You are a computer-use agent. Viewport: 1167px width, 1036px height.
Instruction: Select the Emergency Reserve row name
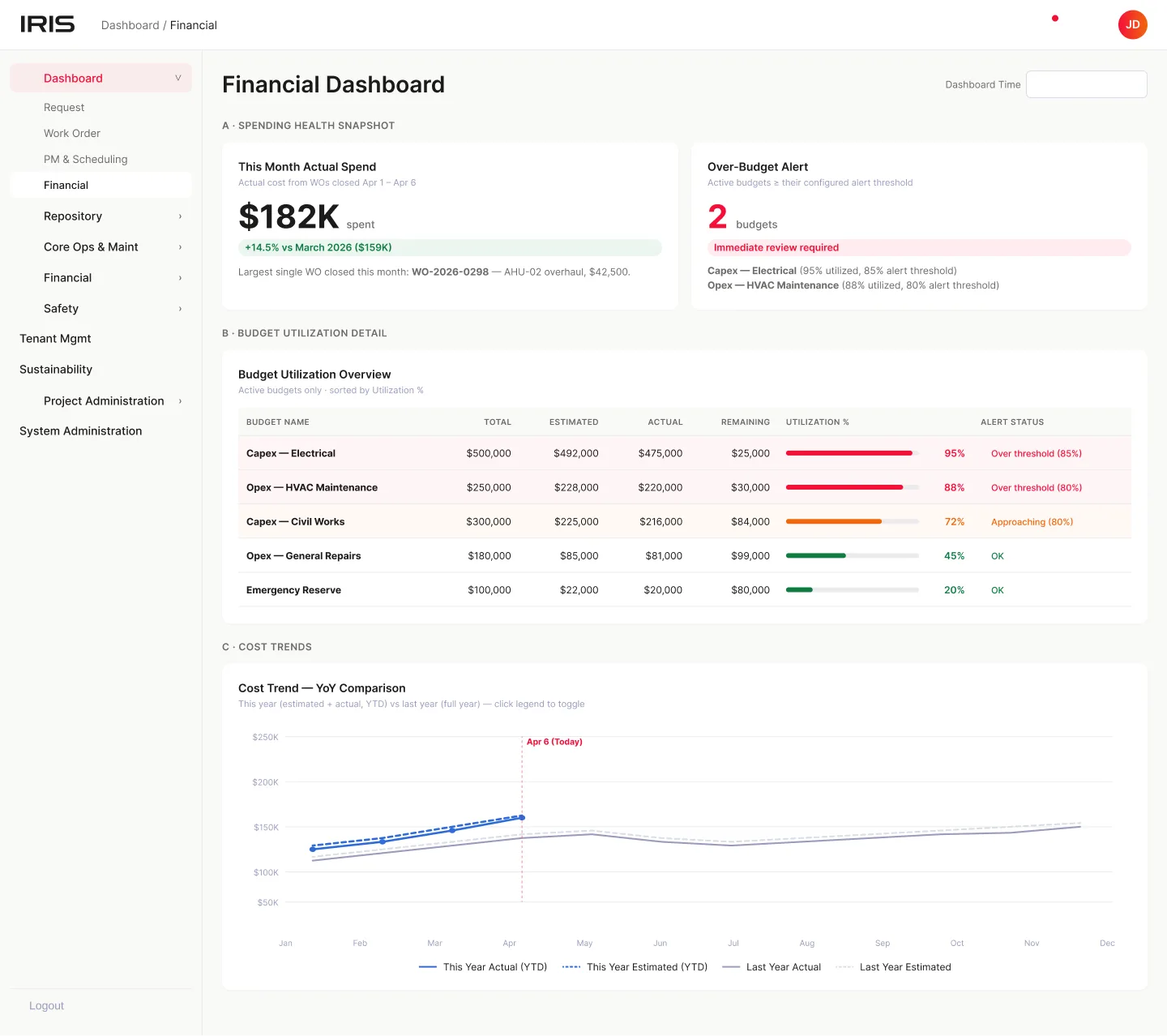pyautogui.click(x=293, y=589)
